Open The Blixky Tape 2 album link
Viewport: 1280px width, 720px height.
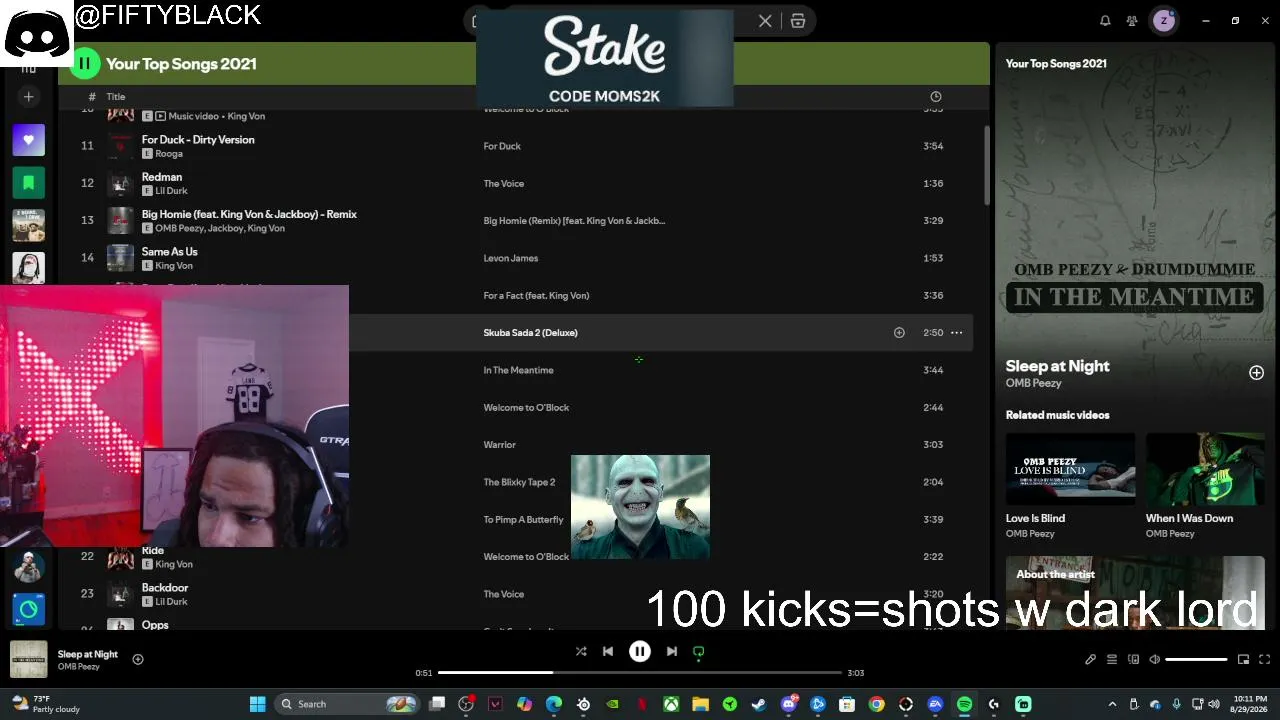click(x=519, y=482)
